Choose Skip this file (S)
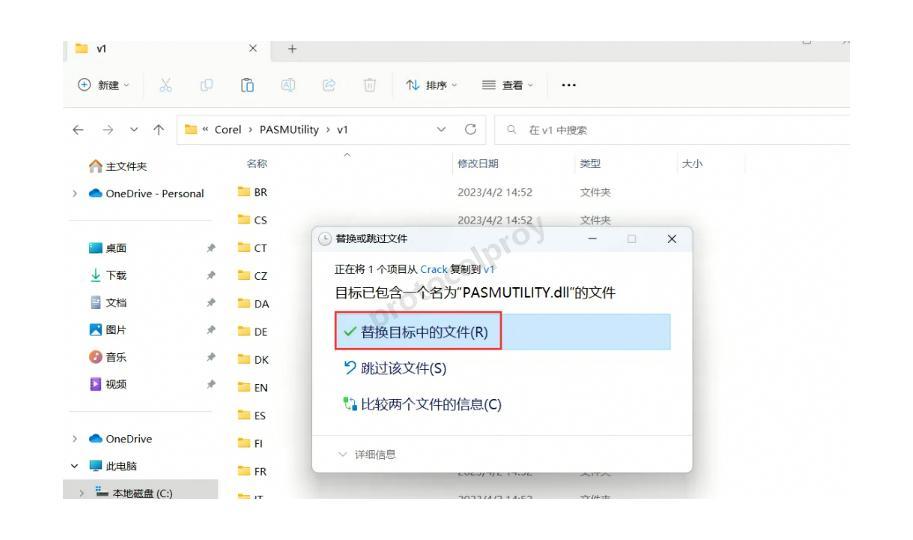 395,368
